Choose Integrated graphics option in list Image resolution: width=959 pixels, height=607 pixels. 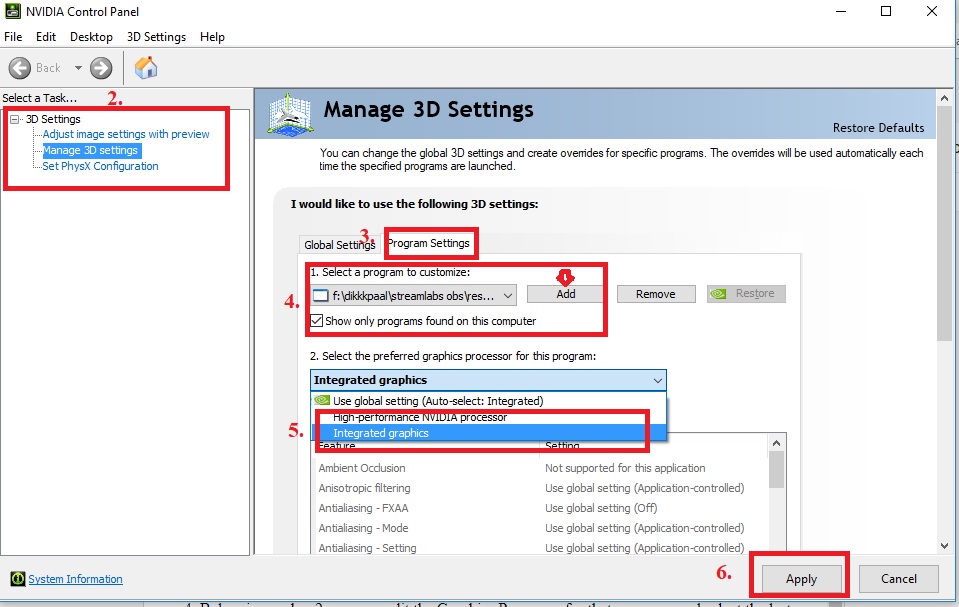pyautogui.click(x=489, y=433)
